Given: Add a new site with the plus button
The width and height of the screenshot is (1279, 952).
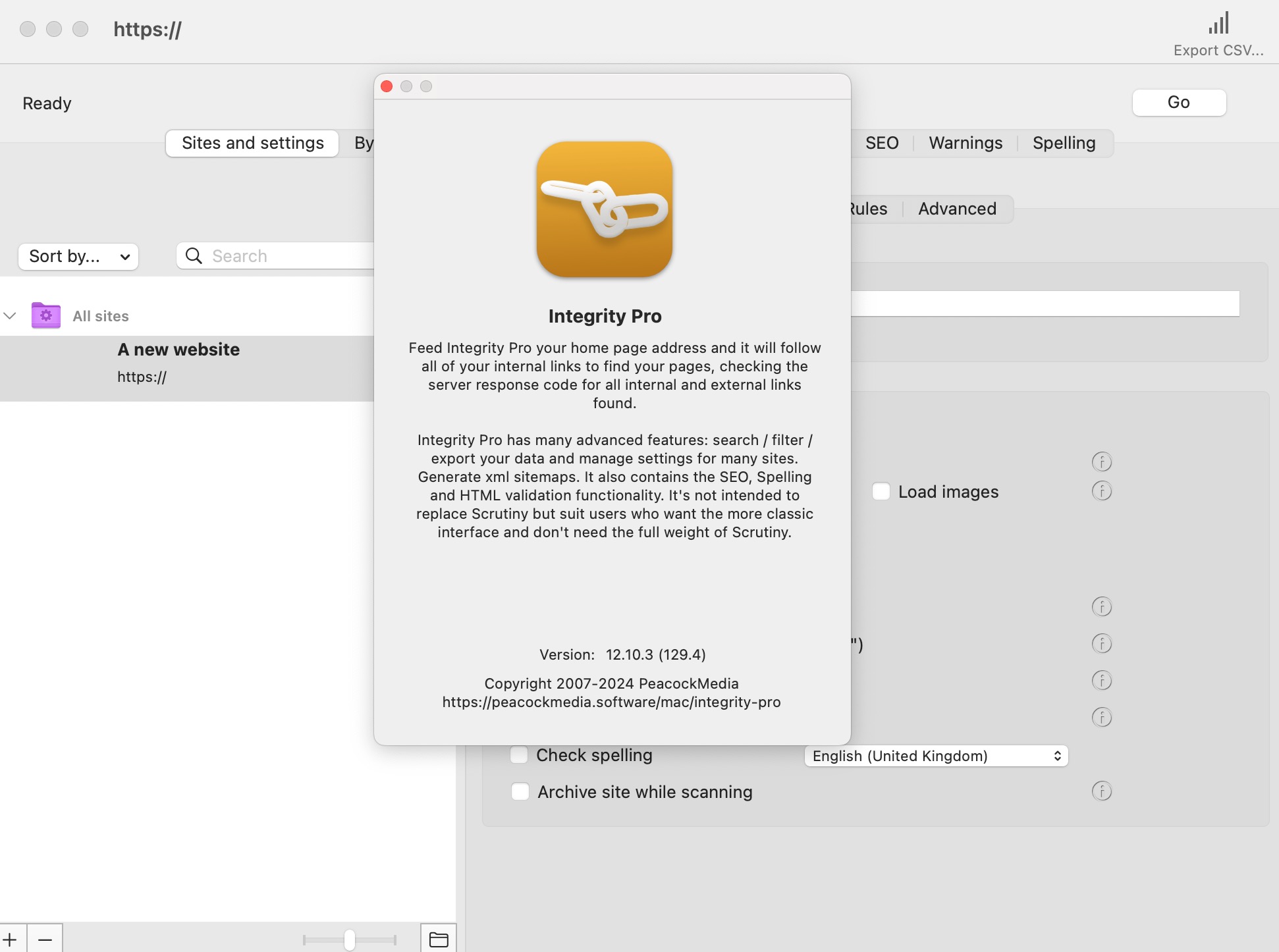Looking at the screenshot, I should point(11,939).
